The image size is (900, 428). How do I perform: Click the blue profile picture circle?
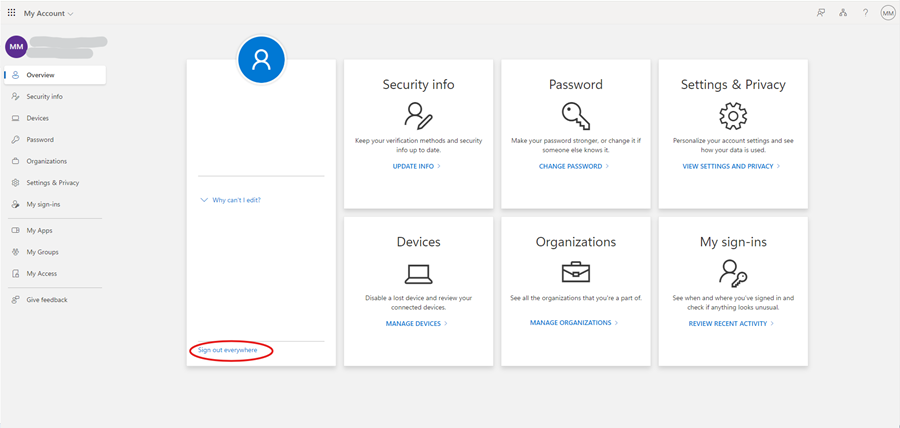[x=261, y=60]
